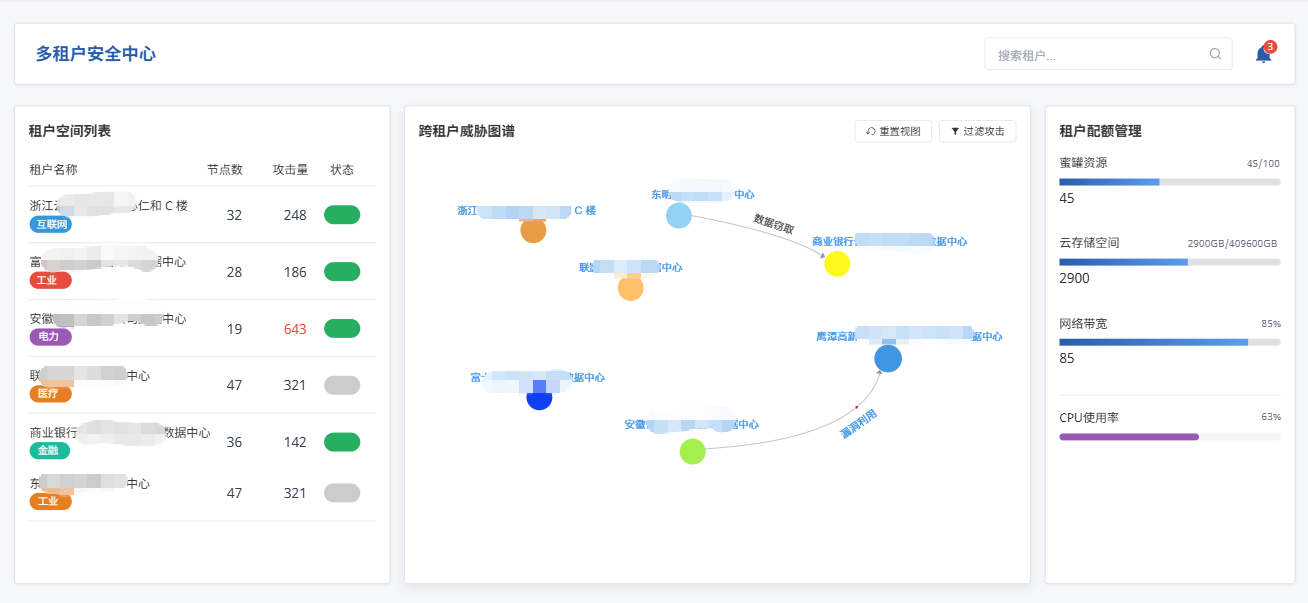This screenshot has height=603, width=1308.
Task: Click the dark blue 富 node in the graph
Action: point(539,398)
